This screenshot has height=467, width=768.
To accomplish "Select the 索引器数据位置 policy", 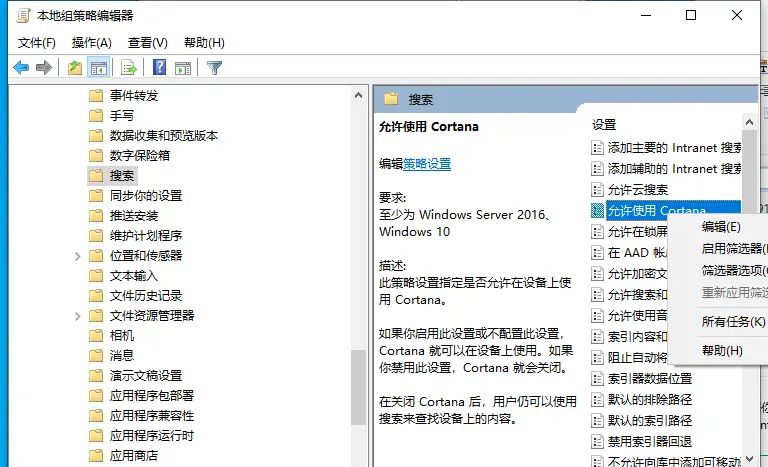I will click(x=642, y=379).
